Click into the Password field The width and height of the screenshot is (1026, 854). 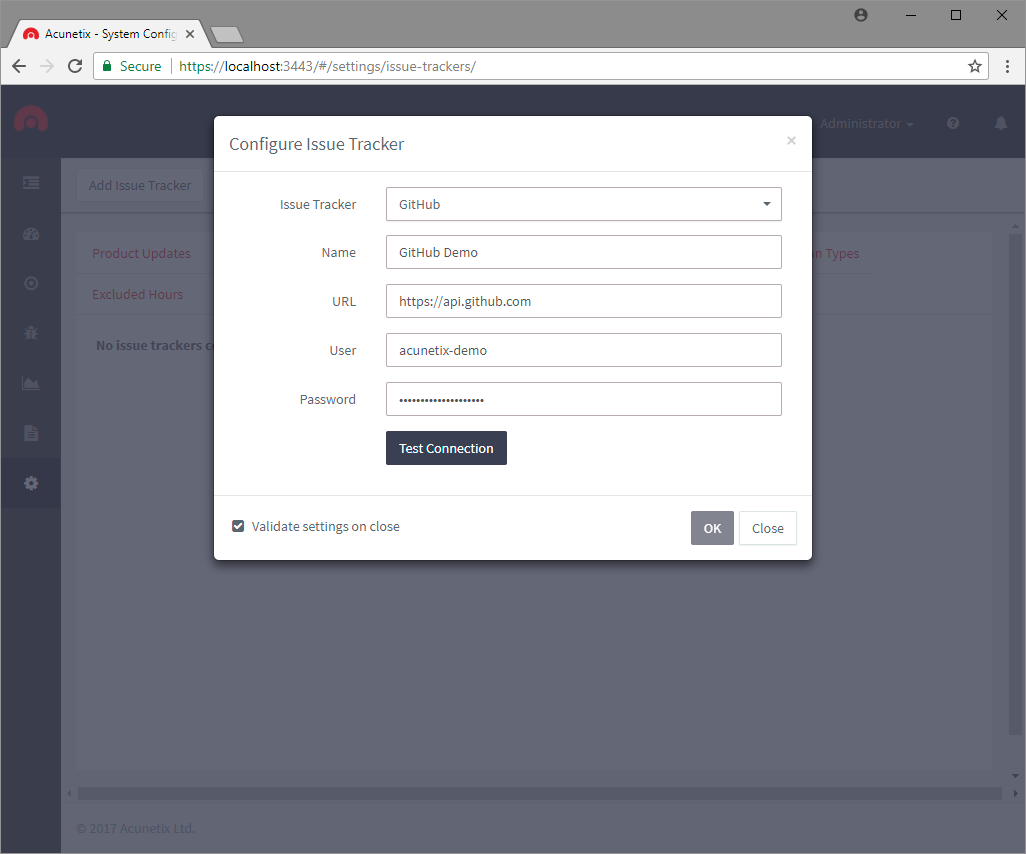click(x=584, y=399)
